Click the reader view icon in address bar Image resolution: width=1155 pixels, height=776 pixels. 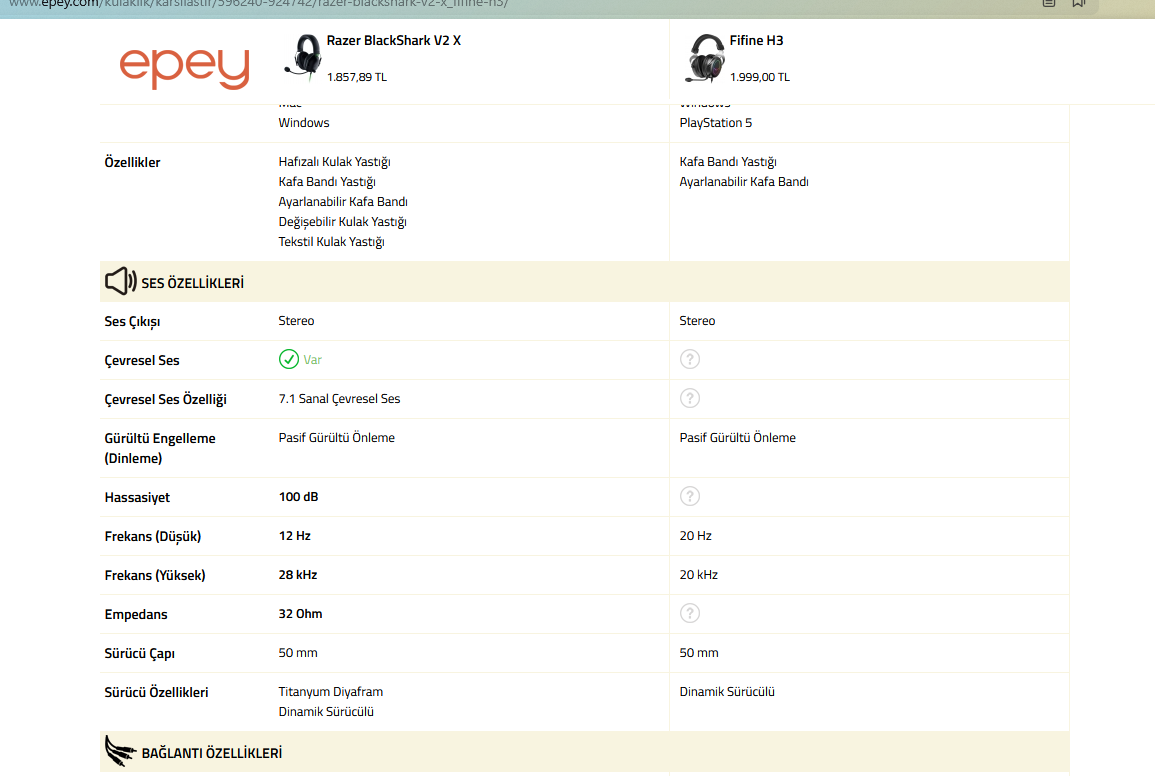click(x=1049, y=3)
